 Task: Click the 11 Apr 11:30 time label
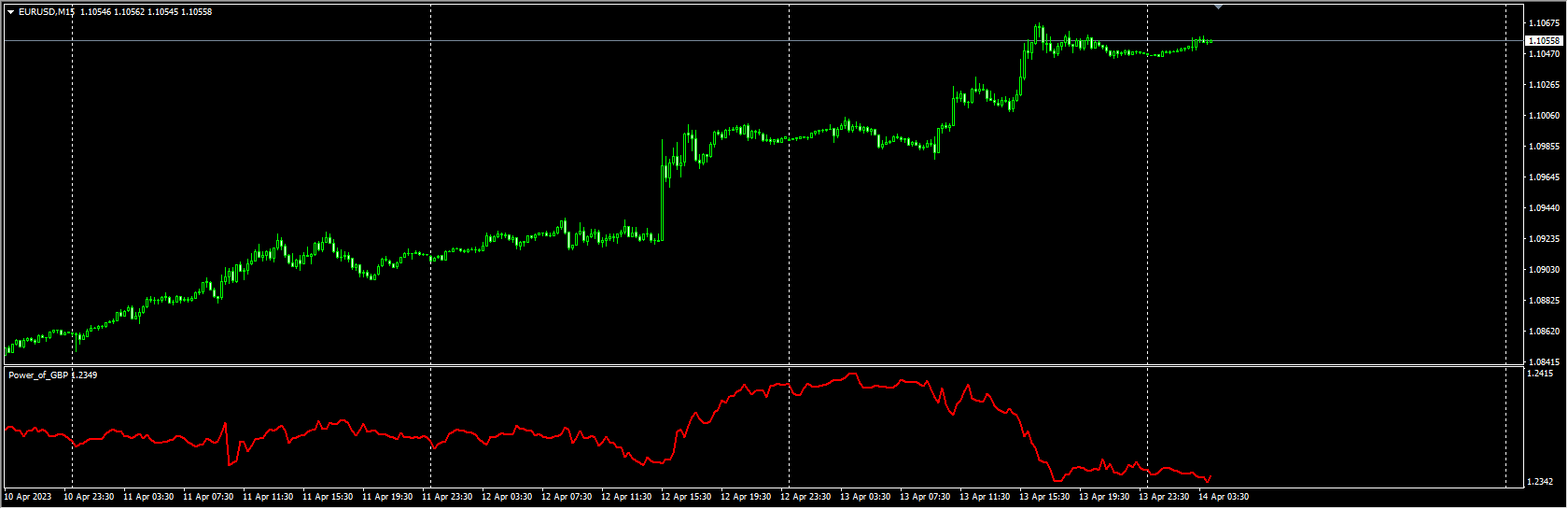[268, 497]
